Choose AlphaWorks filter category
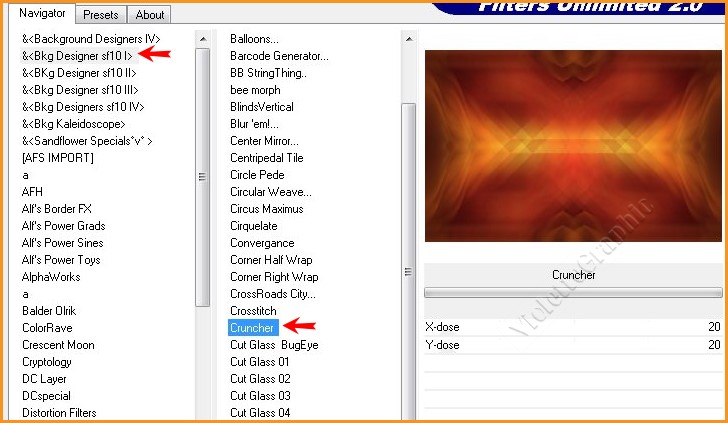728x423 pixels. 51,277
